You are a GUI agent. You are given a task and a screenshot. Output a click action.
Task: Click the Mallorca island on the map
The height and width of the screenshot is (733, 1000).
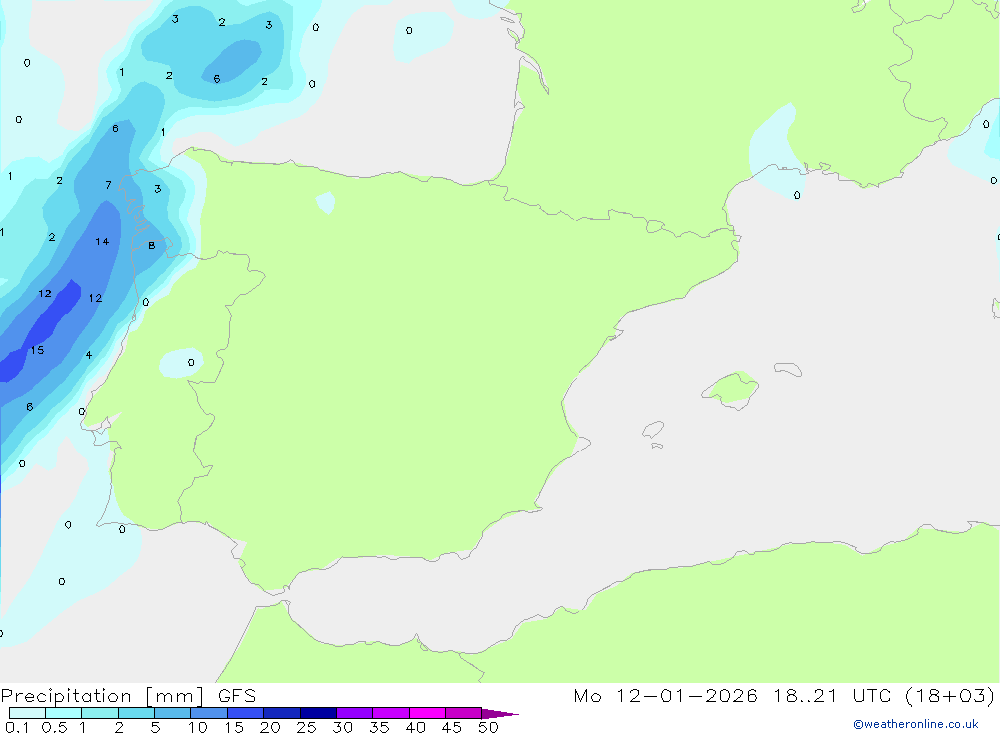click(732, 389)
